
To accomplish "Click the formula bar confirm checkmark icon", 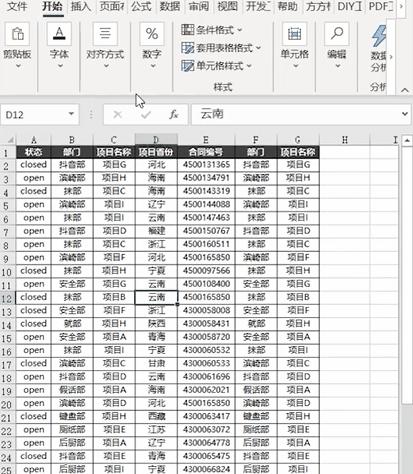I will click(x=146, y=115).
